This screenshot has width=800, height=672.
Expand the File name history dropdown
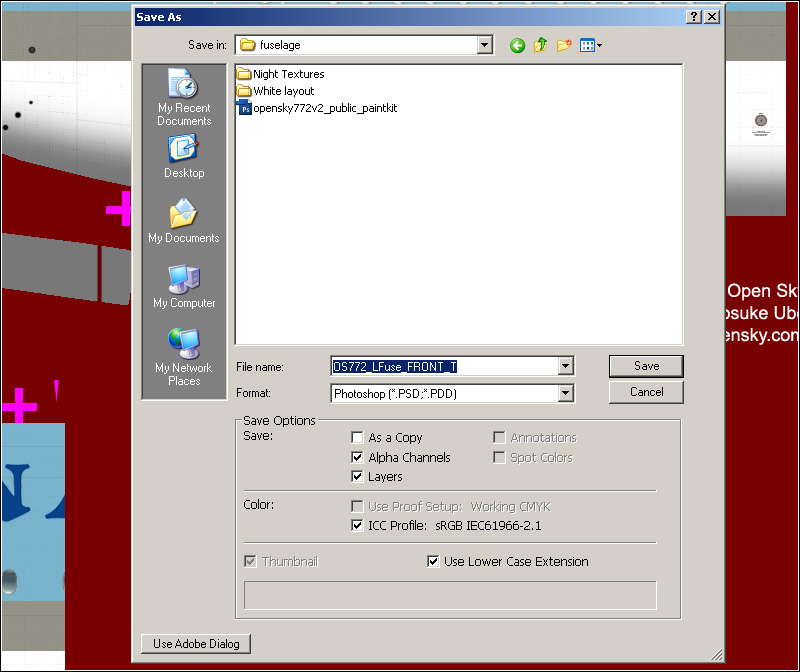(x=566, y=367)
